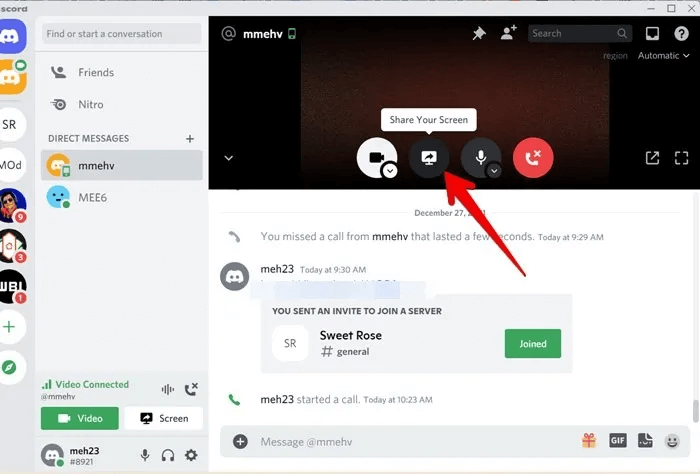Turn on camera in call controls
The height and width of the screenshot is (474, 700).
pos(376,157)
